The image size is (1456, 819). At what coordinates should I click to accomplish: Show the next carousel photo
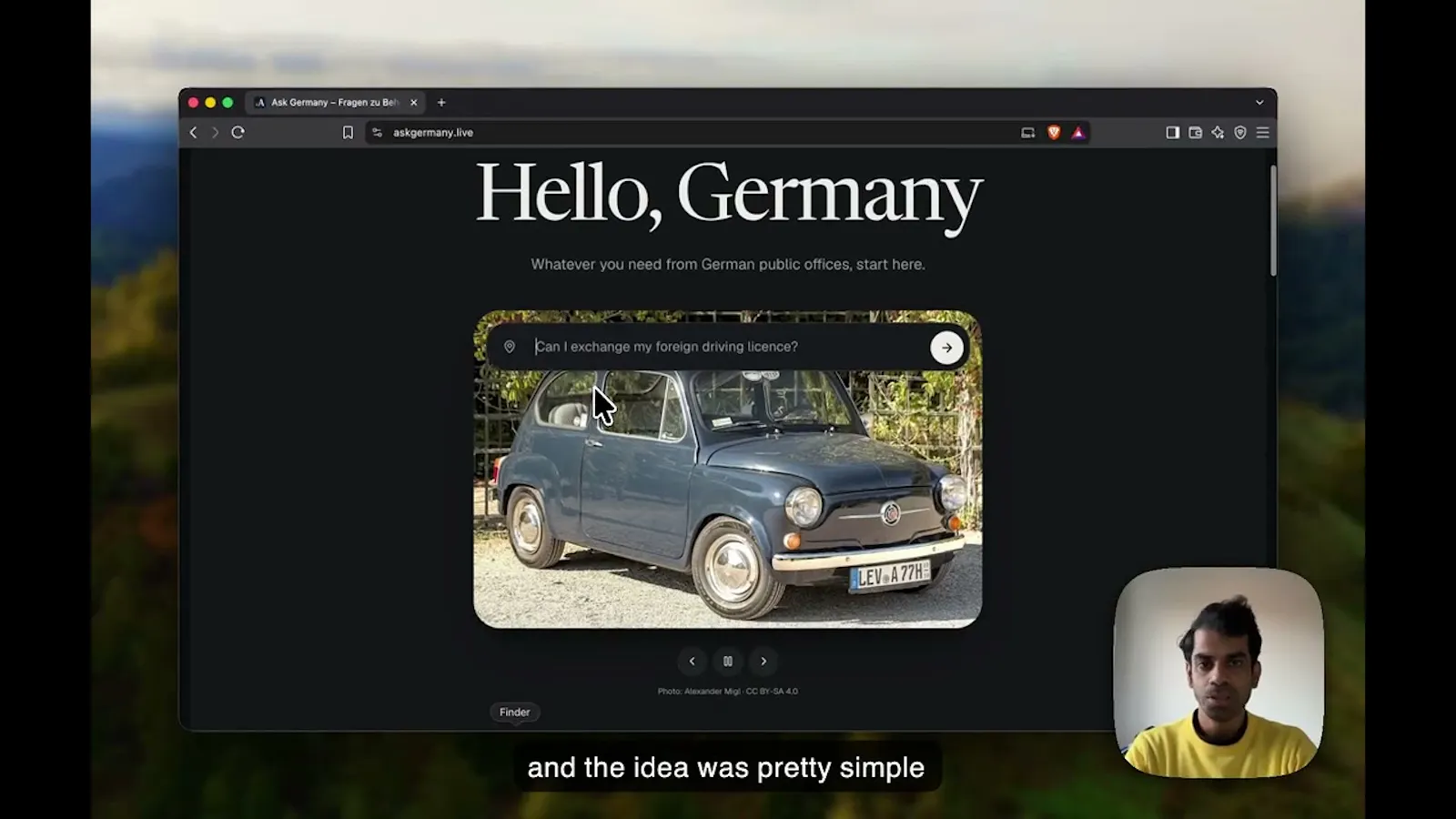[763, 662]
